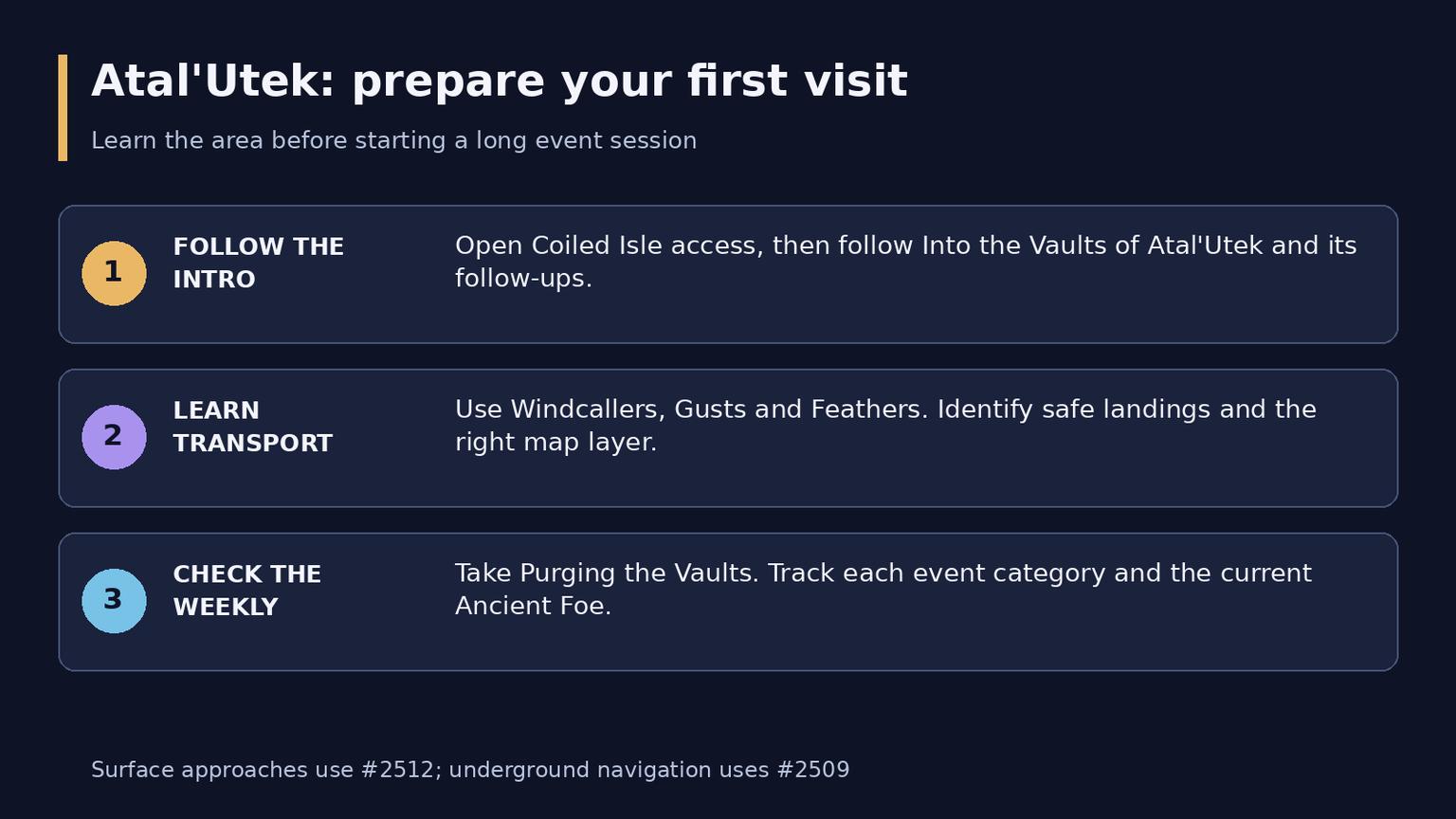This screenshot has width=1456, height=819.
Task: Click the Use Windcallers, Gusts and Feathers text
Action: tap(885, 426)
